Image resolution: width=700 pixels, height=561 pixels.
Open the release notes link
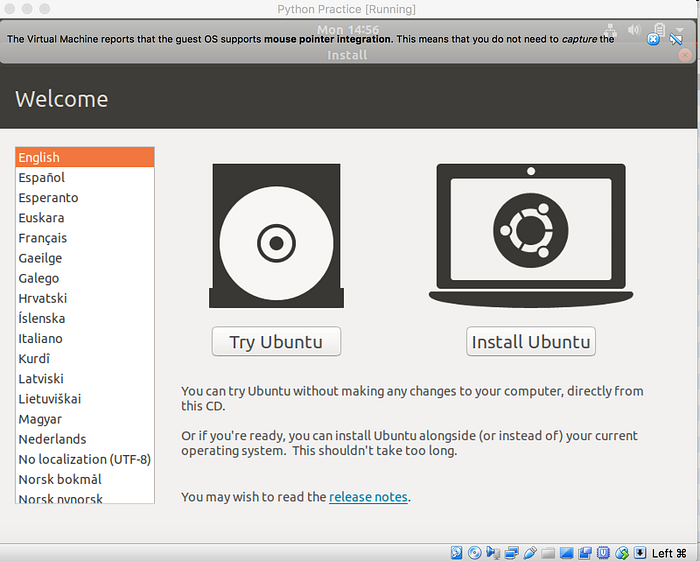[x=368, y=497]
